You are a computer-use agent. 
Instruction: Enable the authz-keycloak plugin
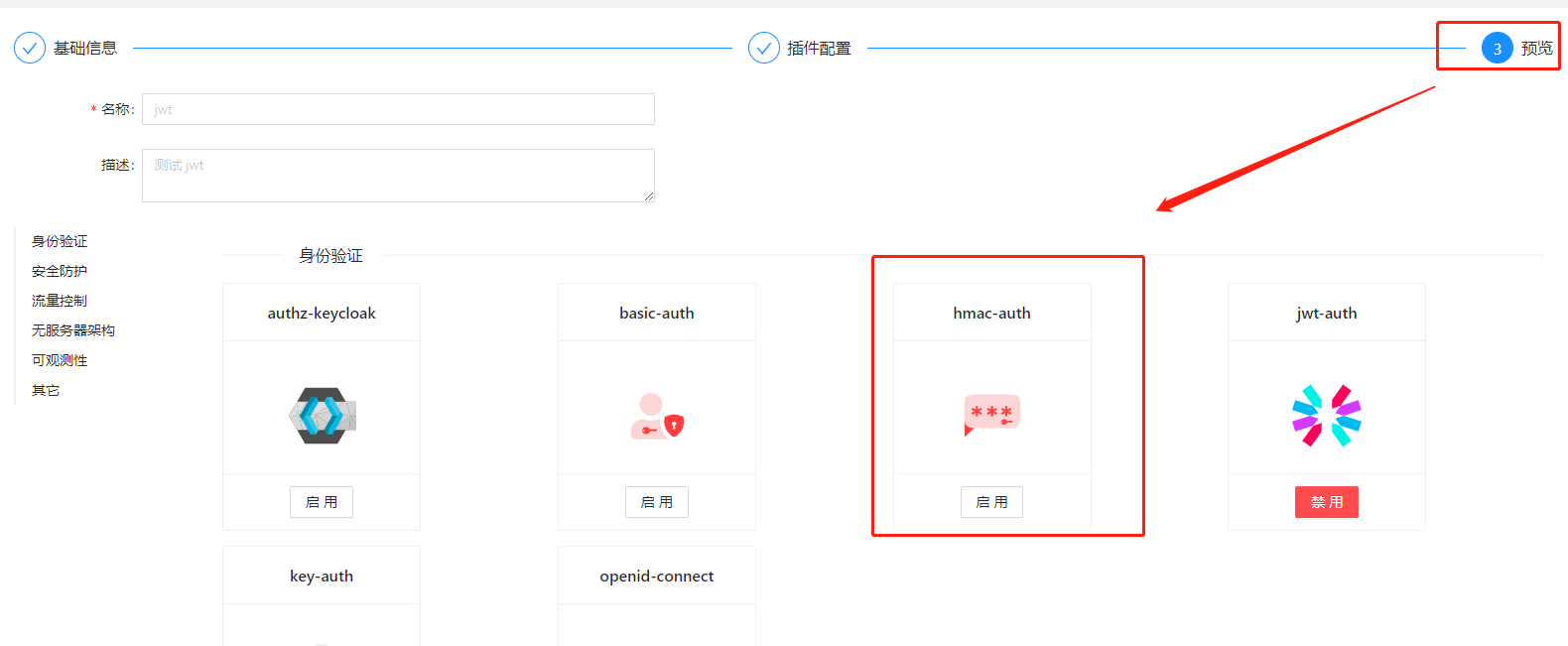tap(322, 502)
